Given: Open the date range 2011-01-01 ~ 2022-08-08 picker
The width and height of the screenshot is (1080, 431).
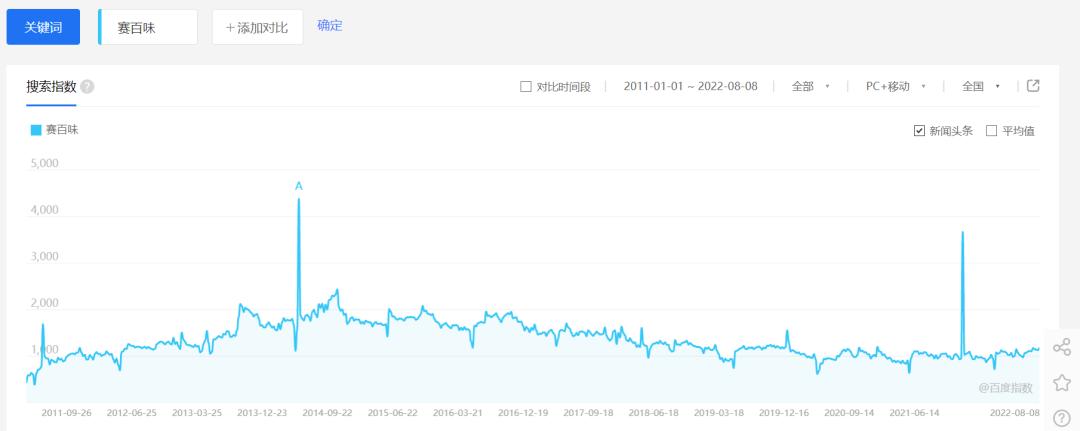Looking at the screenshot, I should coord(690,86).
